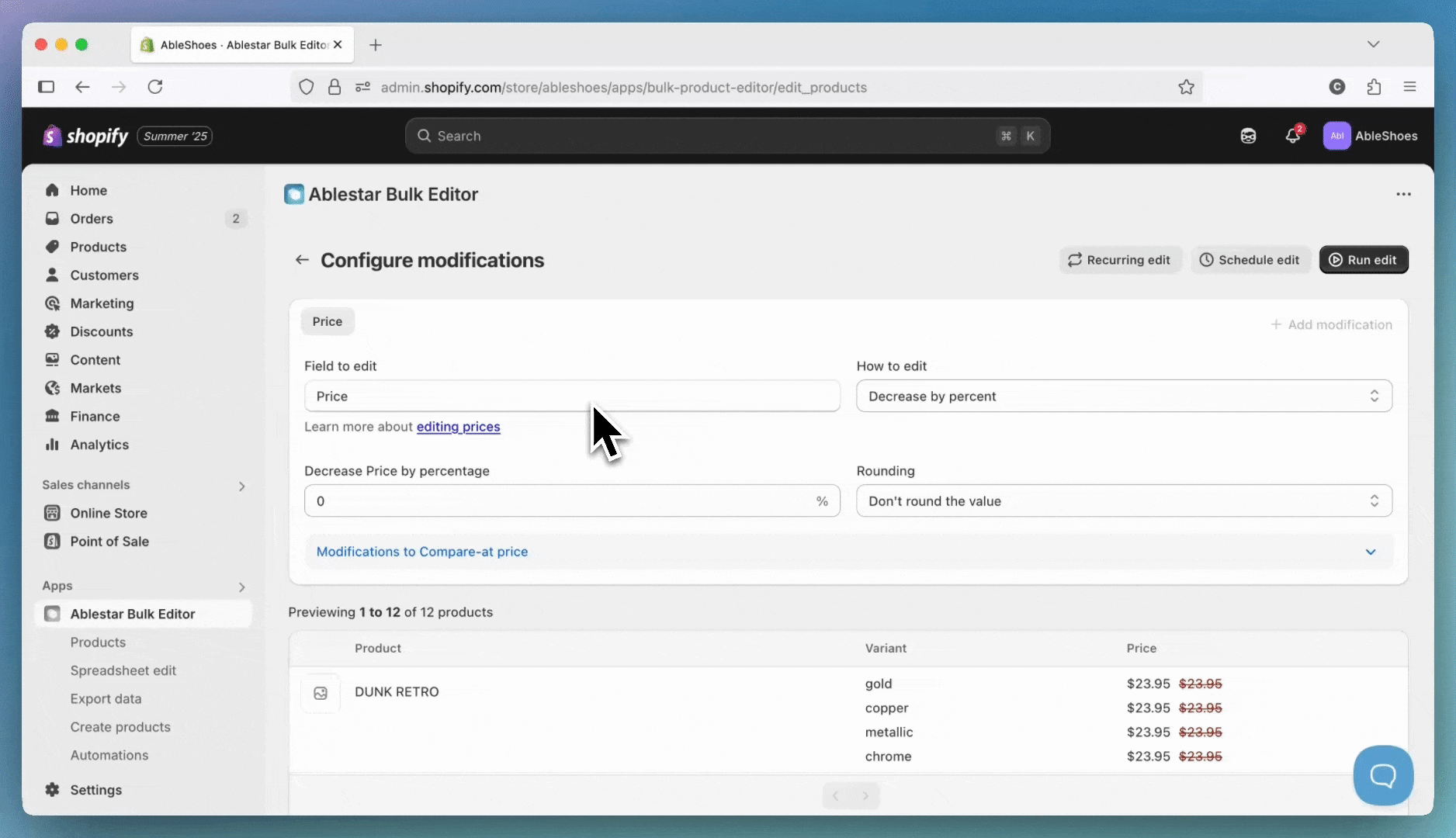Click the Finance bank icon
The width and height of the screenshot is (1456, 838).
coord(52,416)
